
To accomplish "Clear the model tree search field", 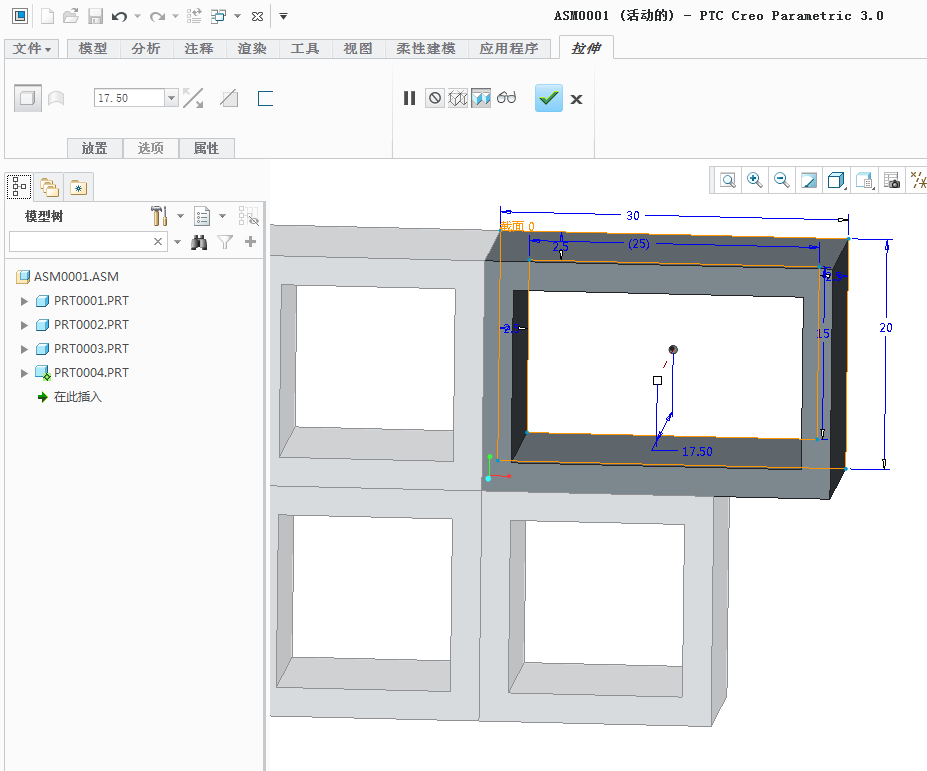I will [x=158, y=241].
